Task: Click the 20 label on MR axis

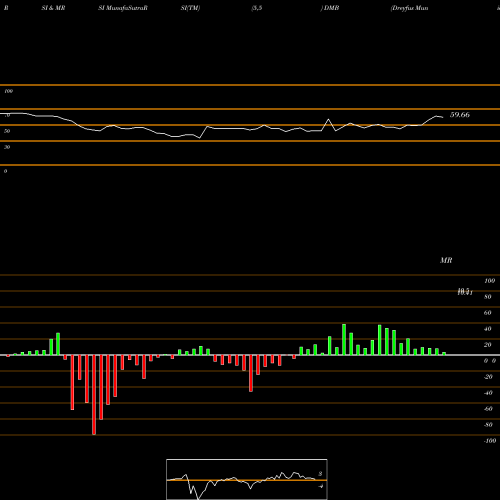Action: [488, 345]
